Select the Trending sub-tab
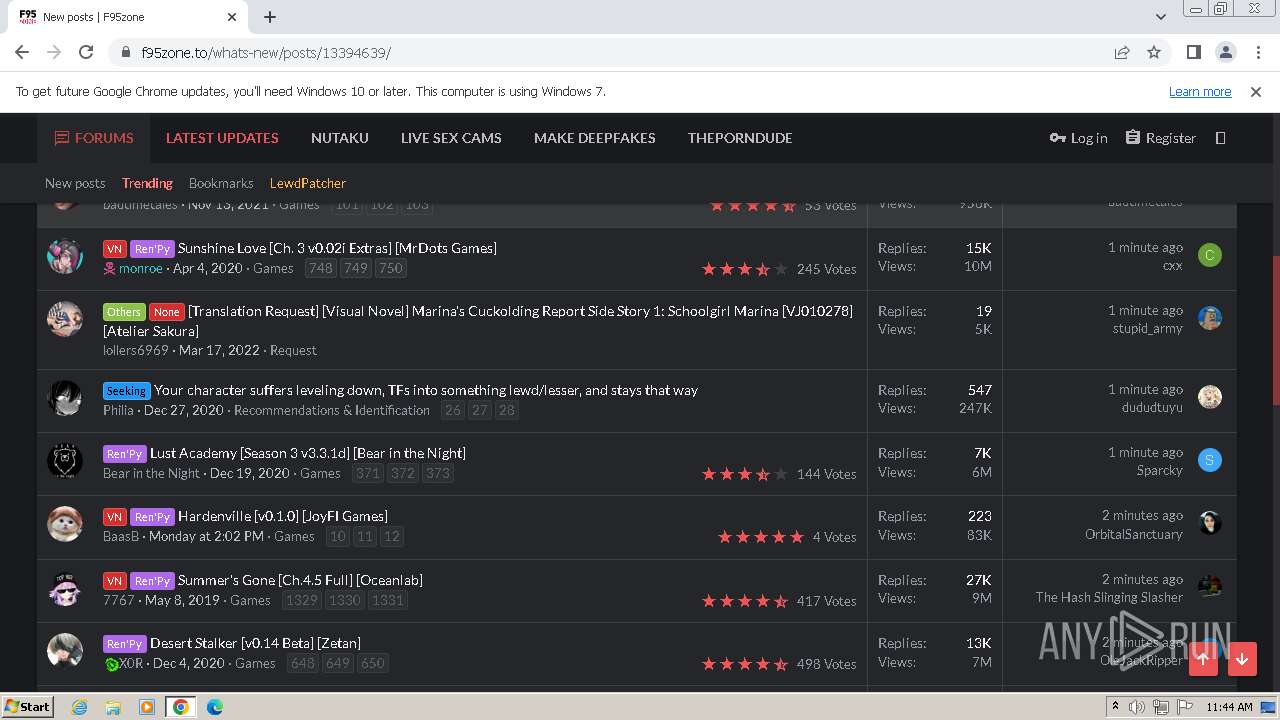The width and height of the screenshot is (1280, 720). click(147, 183)
